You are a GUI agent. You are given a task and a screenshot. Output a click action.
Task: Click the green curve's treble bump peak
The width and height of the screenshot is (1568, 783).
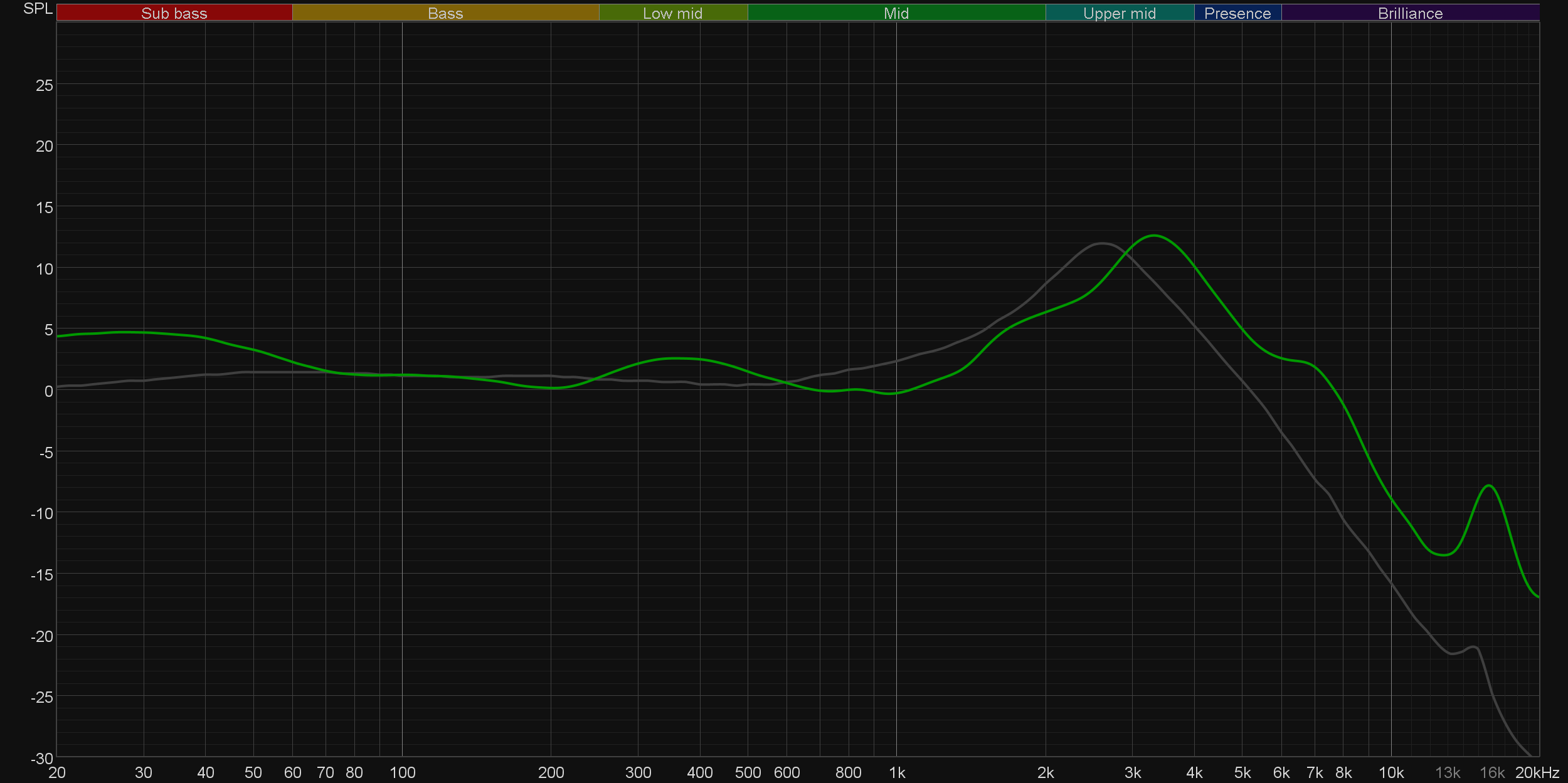1489,486
